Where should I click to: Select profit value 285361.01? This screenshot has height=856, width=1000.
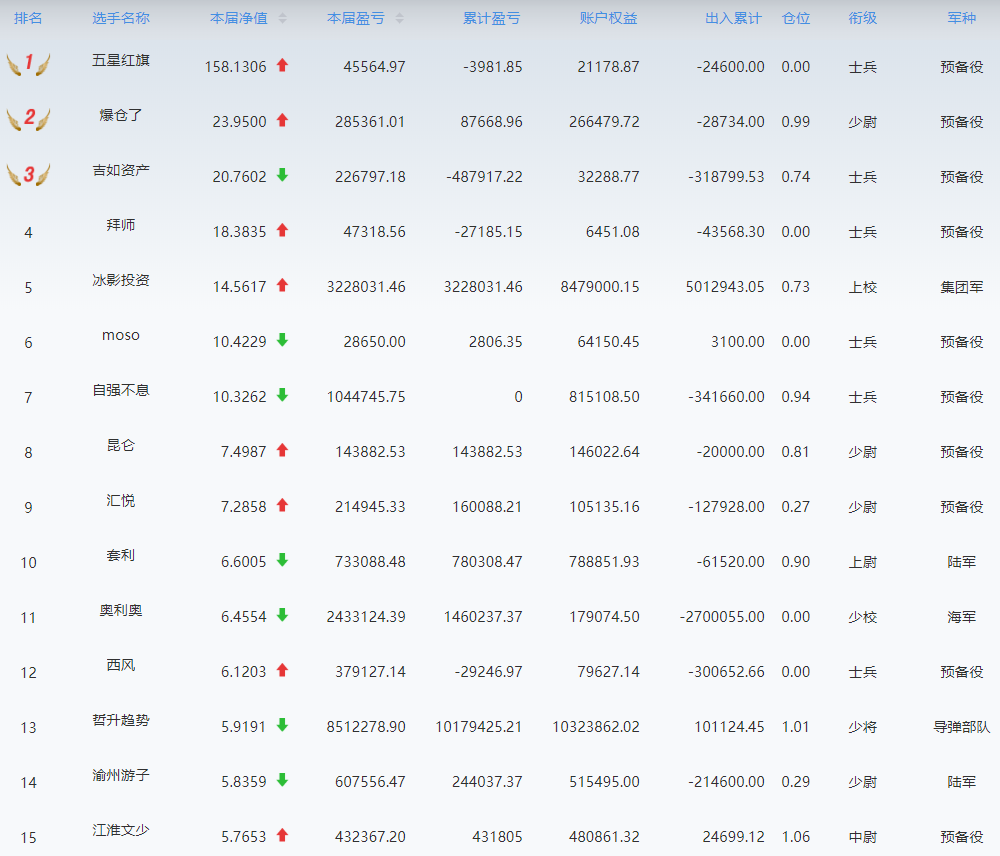(x=370, y=122)
